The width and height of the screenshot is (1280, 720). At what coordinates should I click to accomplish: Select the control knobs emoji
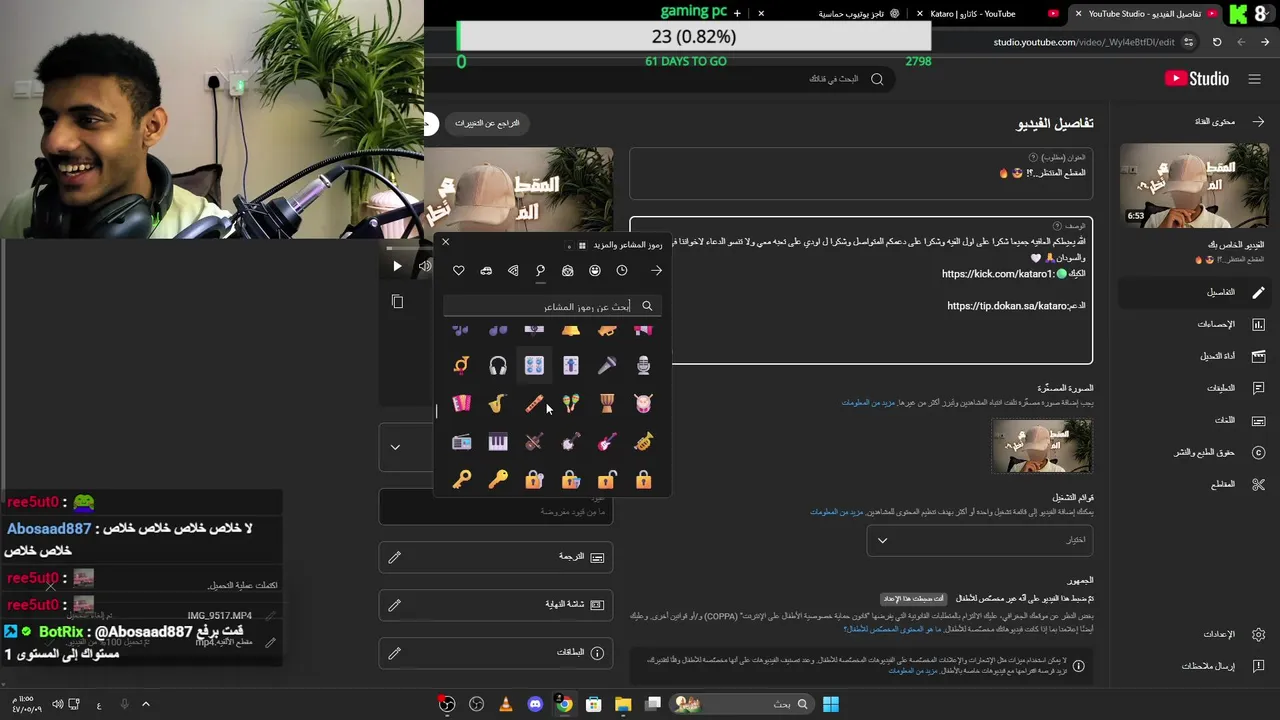534,366
